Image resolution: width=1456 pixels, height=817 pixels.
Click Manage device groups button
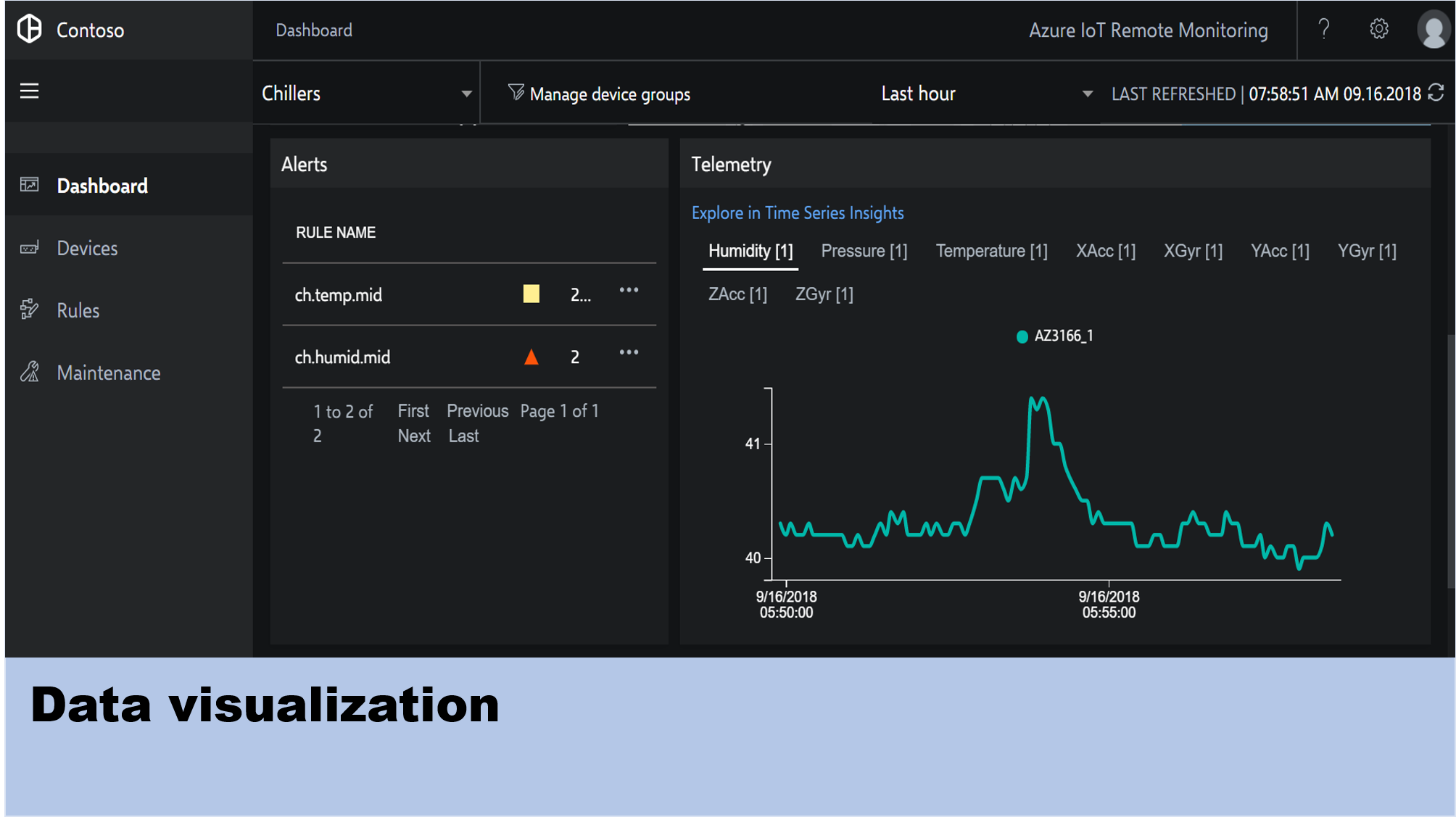click(x=600, y=94)
